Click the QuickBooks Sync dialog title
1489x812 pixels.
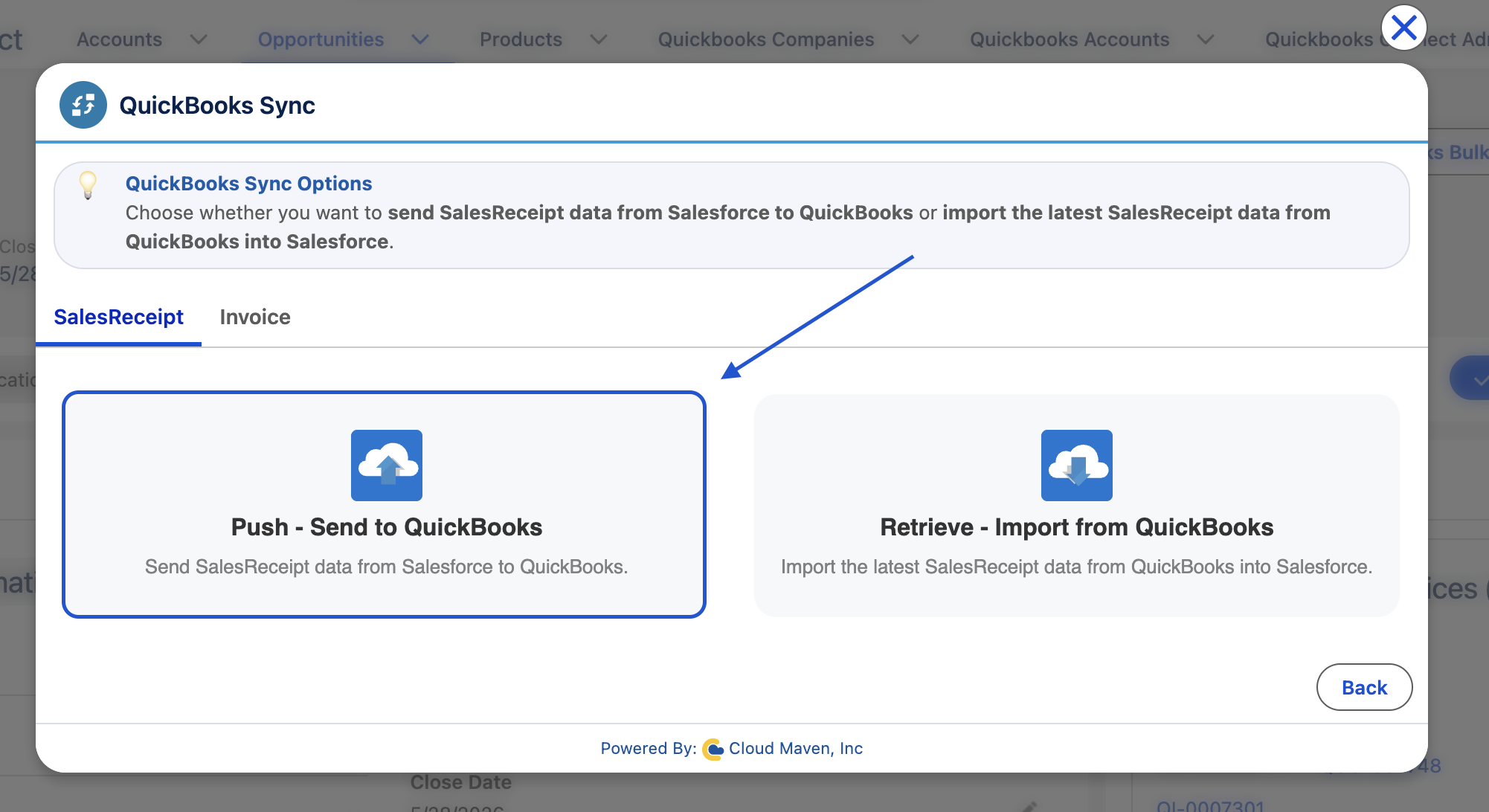[217, 106]
